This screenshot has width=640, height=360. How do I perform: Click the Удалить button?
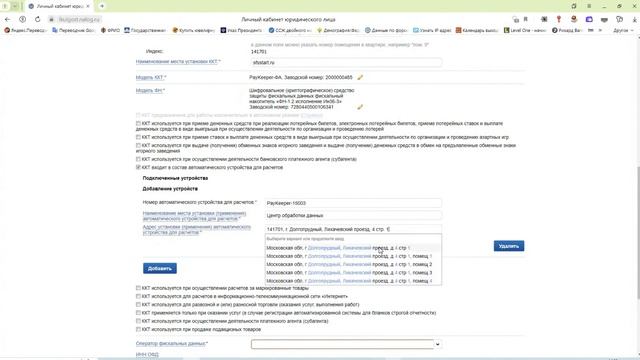click(509, 246)
